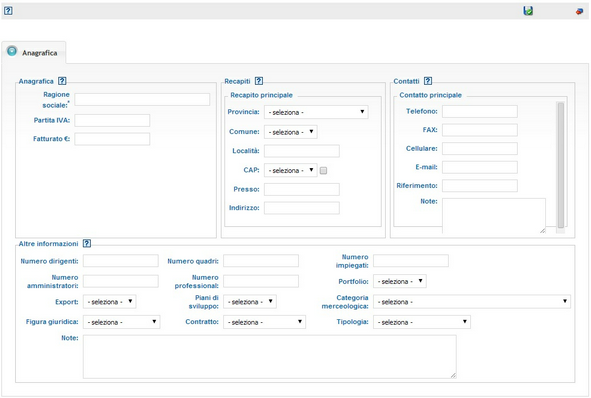Open the Comune dropdown list
The image size is (591, 398).
click(x=291, y=132)
